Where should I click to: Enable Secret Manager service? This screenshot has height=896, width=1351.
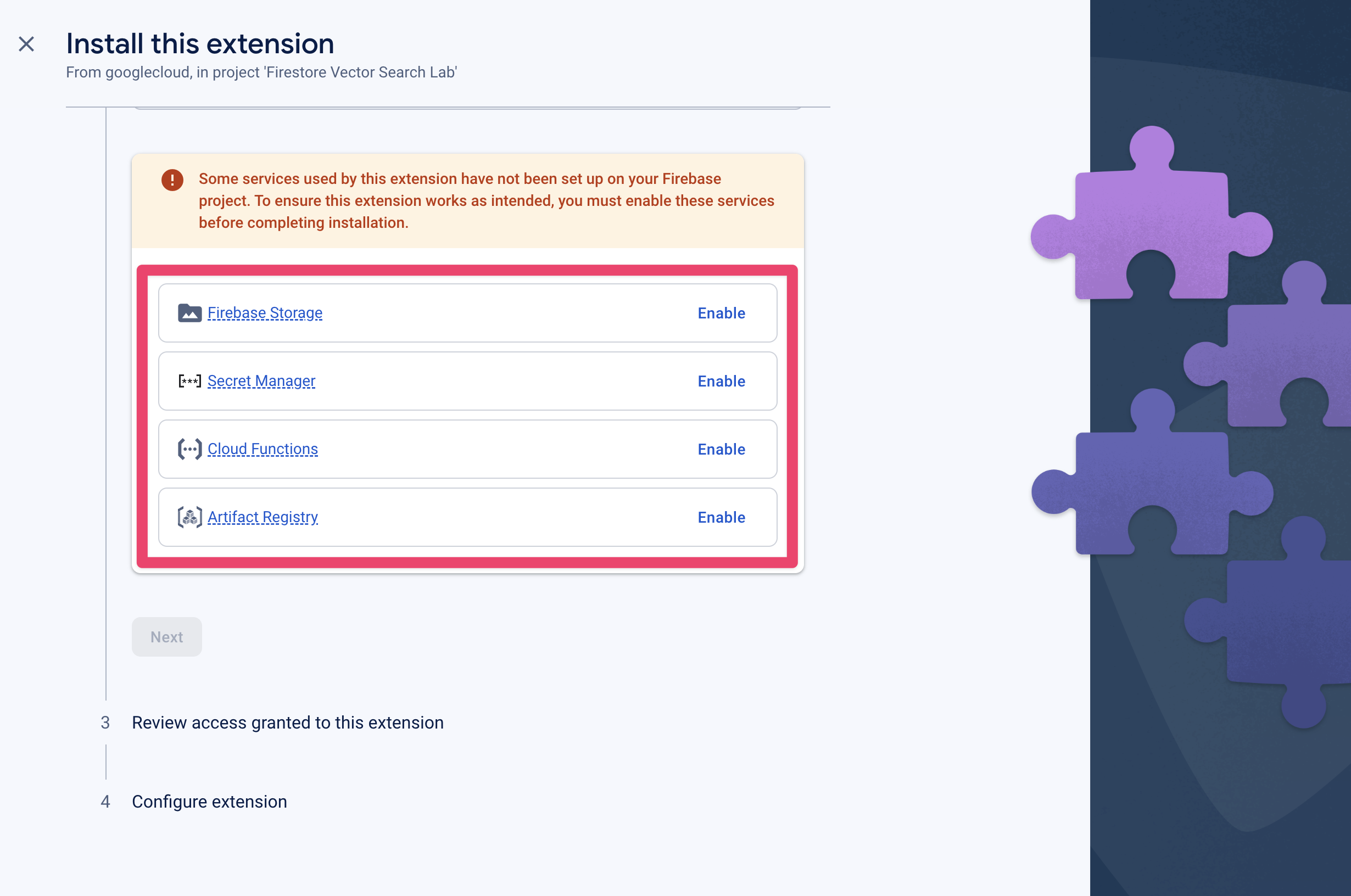tap(722, 381)
